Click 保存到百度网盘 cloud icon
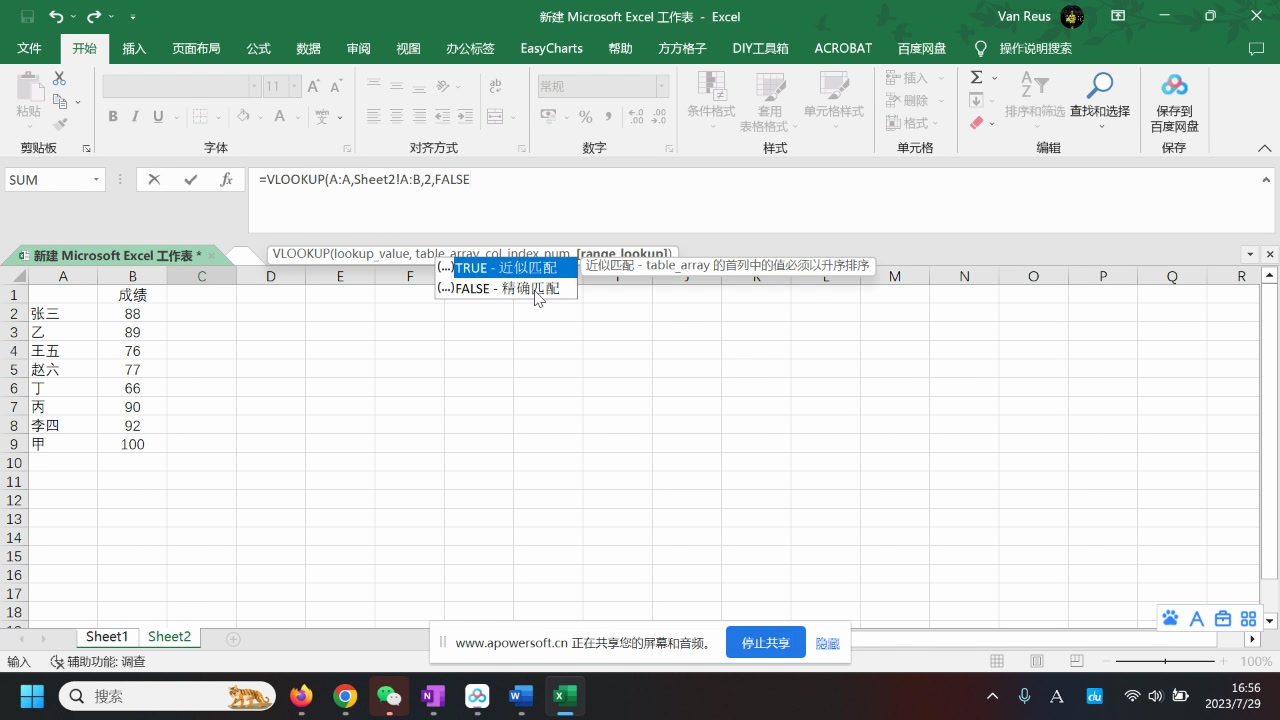Screen dimensions: 1280x720 tap(1174, 86)
